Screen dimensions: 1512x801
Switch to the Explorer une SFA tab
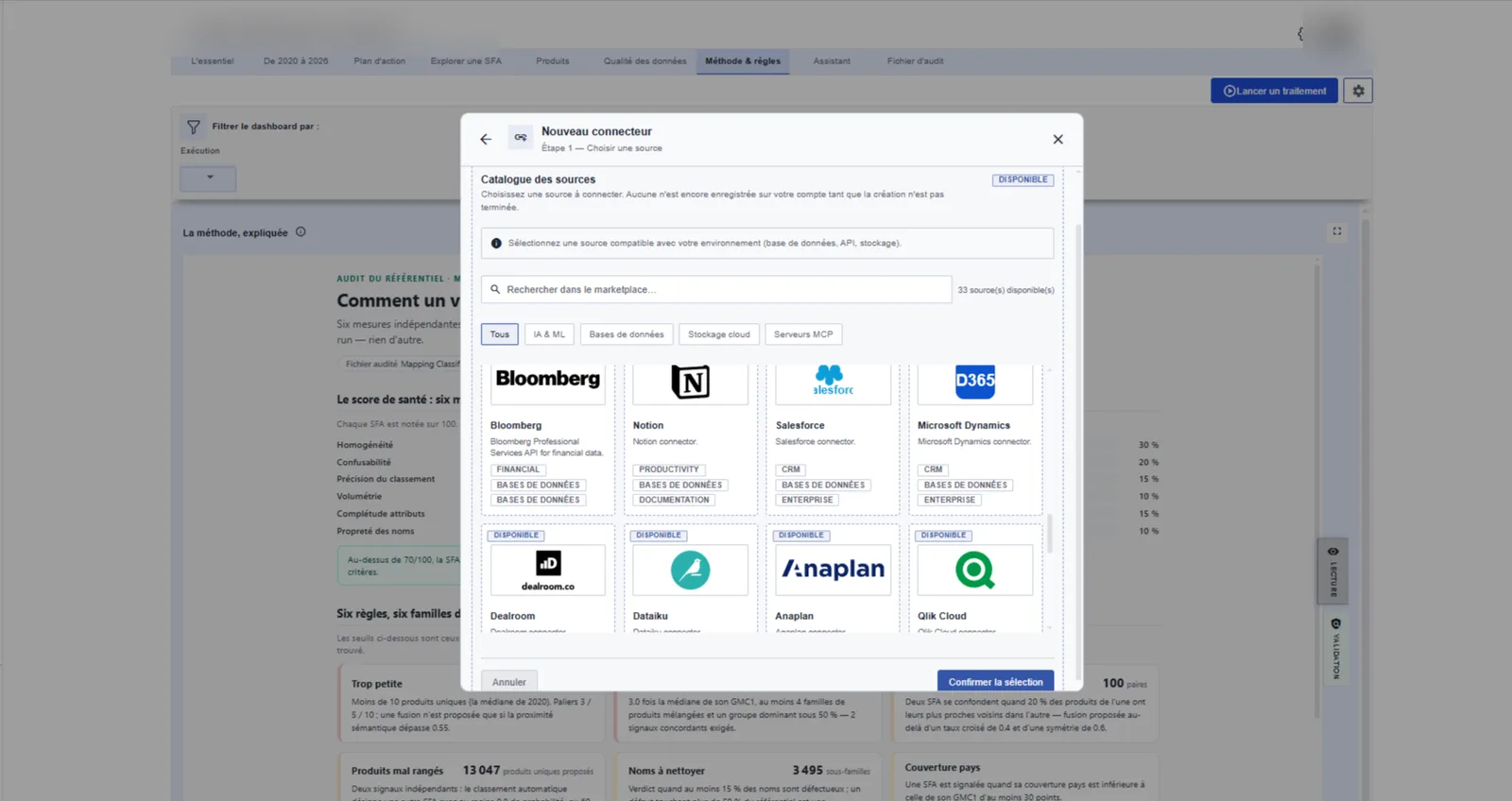click(x=466, y=61)
